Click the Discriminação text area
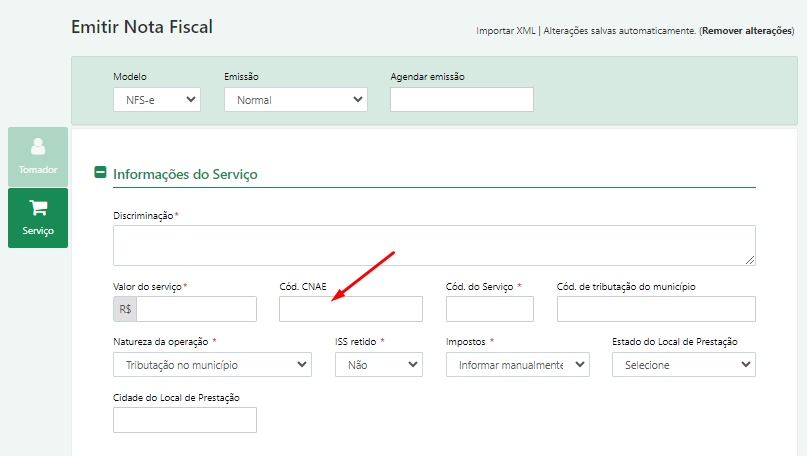 (434, 245)
